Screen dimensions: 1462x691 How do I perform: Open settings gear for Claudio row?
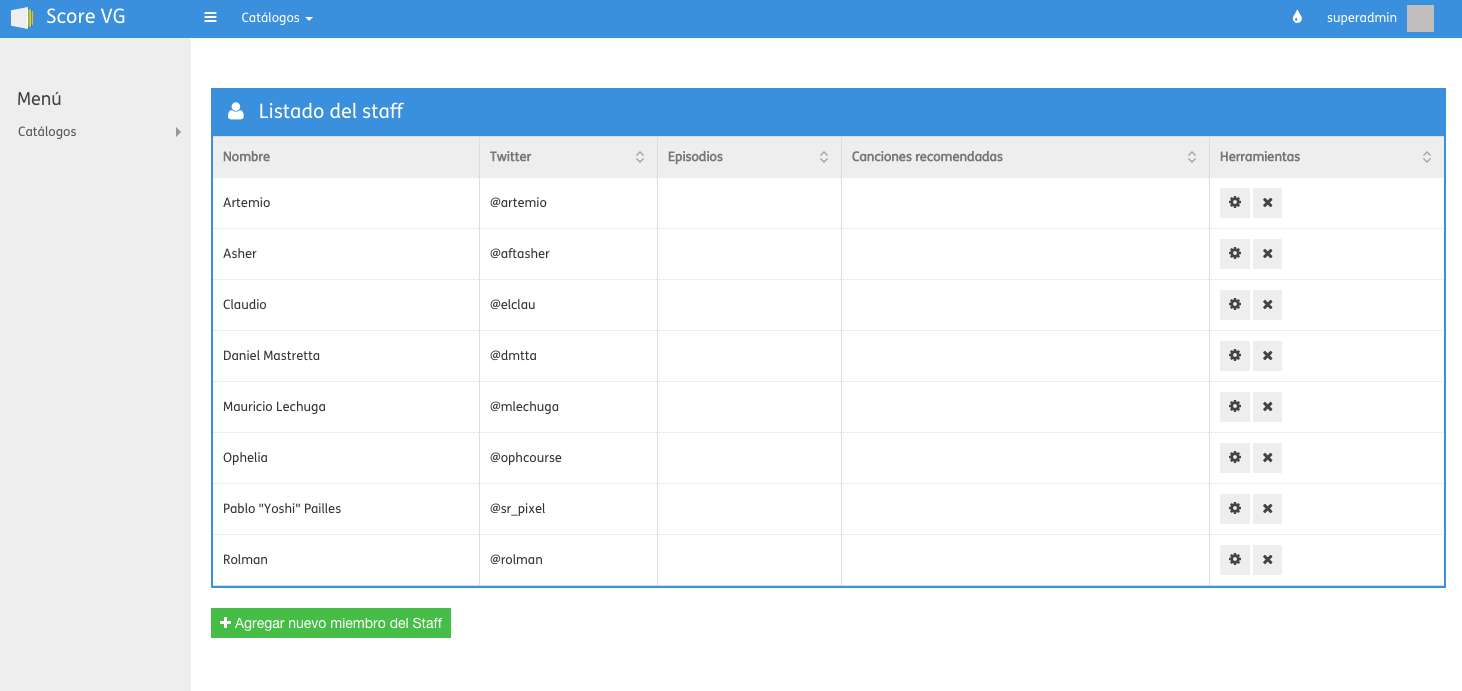[x=1235, y=305]
